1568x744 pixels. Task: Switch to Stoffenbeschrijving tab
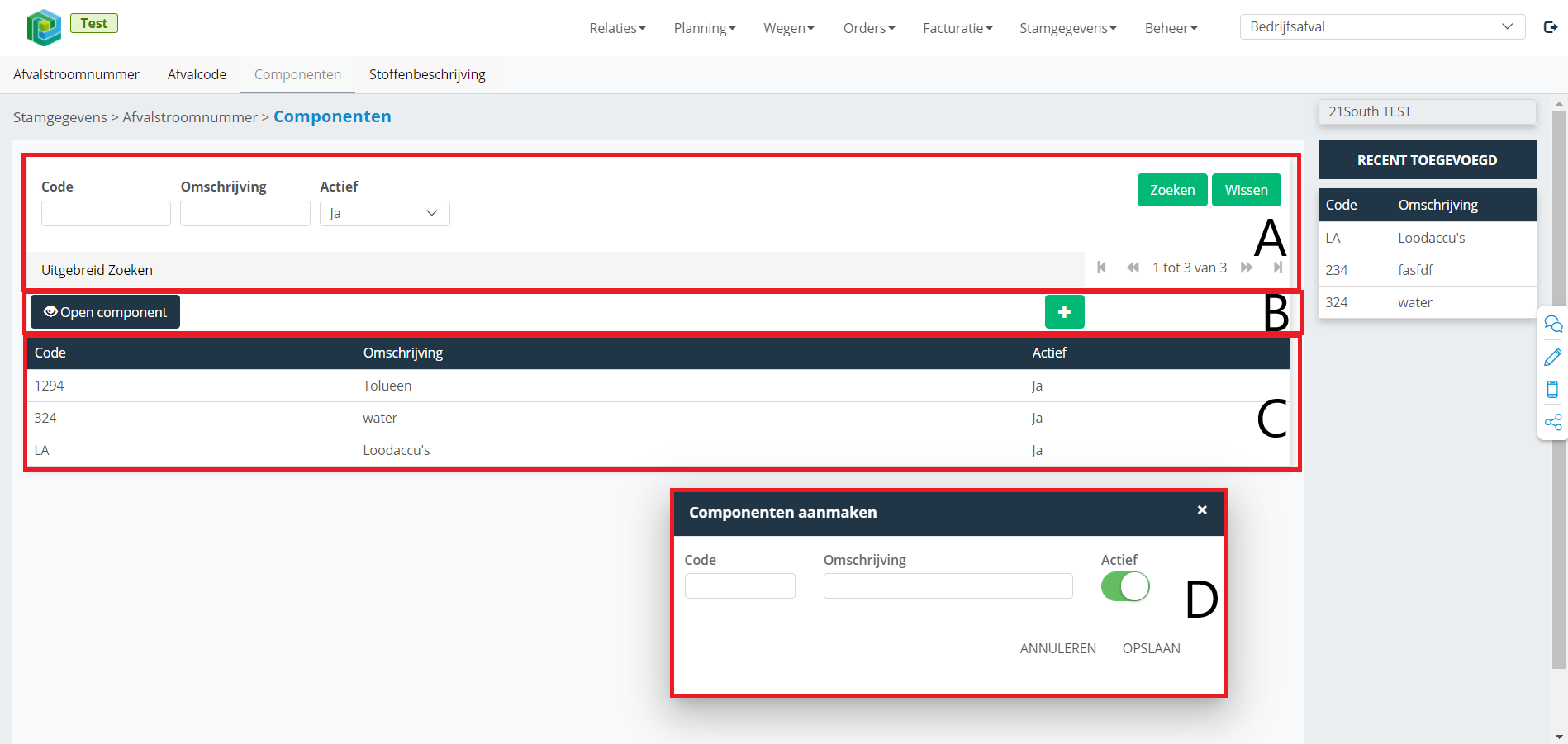[x=427, y=74]
